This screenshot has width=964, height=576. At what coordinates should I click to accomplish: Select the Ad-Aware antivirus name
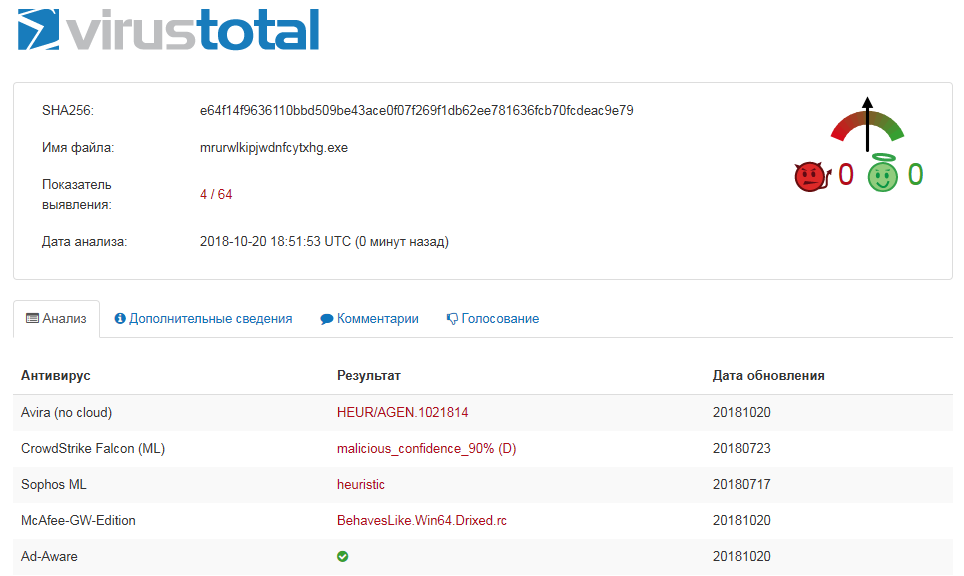pos(49,556)
